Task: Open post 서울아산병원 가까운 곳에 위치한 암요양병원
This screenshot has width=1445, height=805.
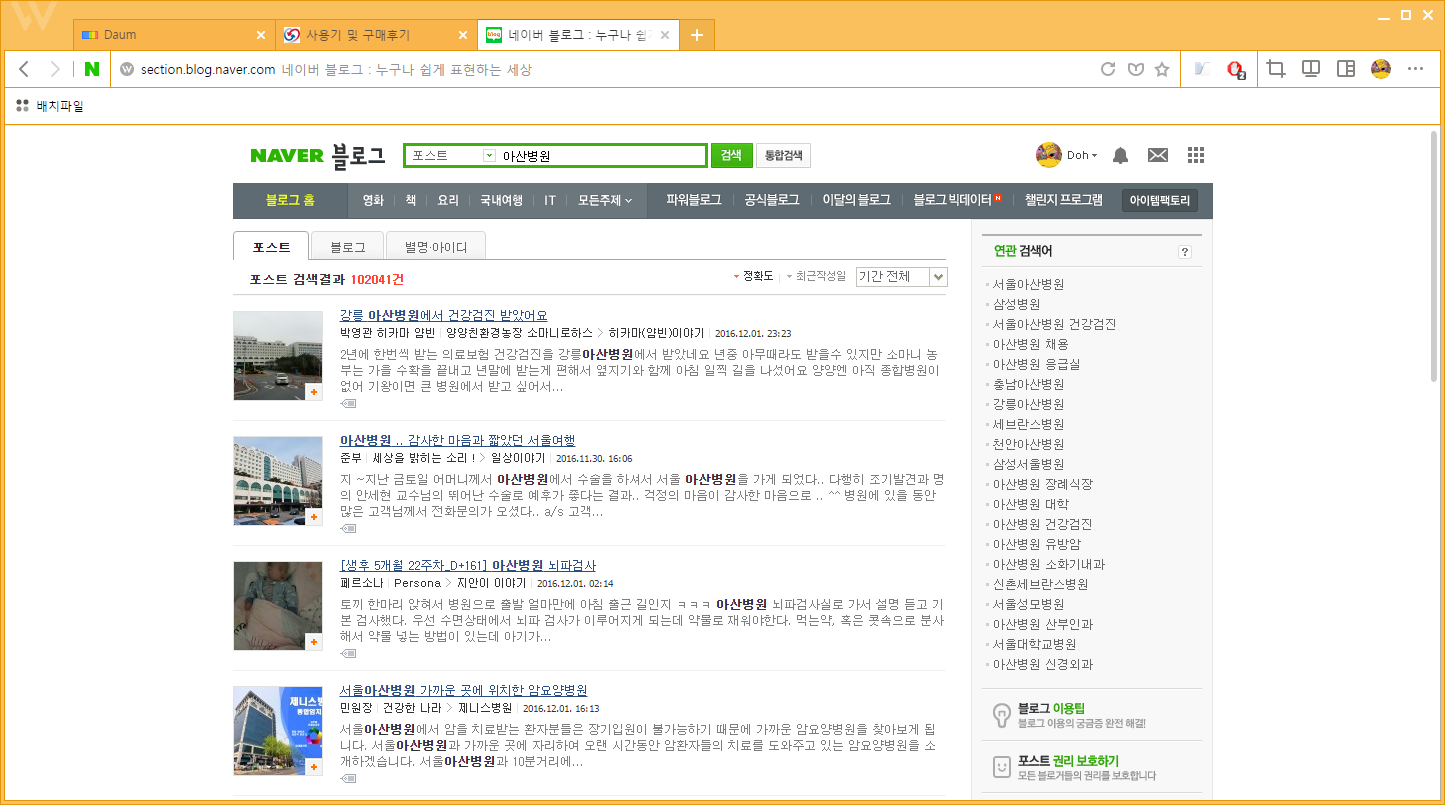Action: [463, 690]
